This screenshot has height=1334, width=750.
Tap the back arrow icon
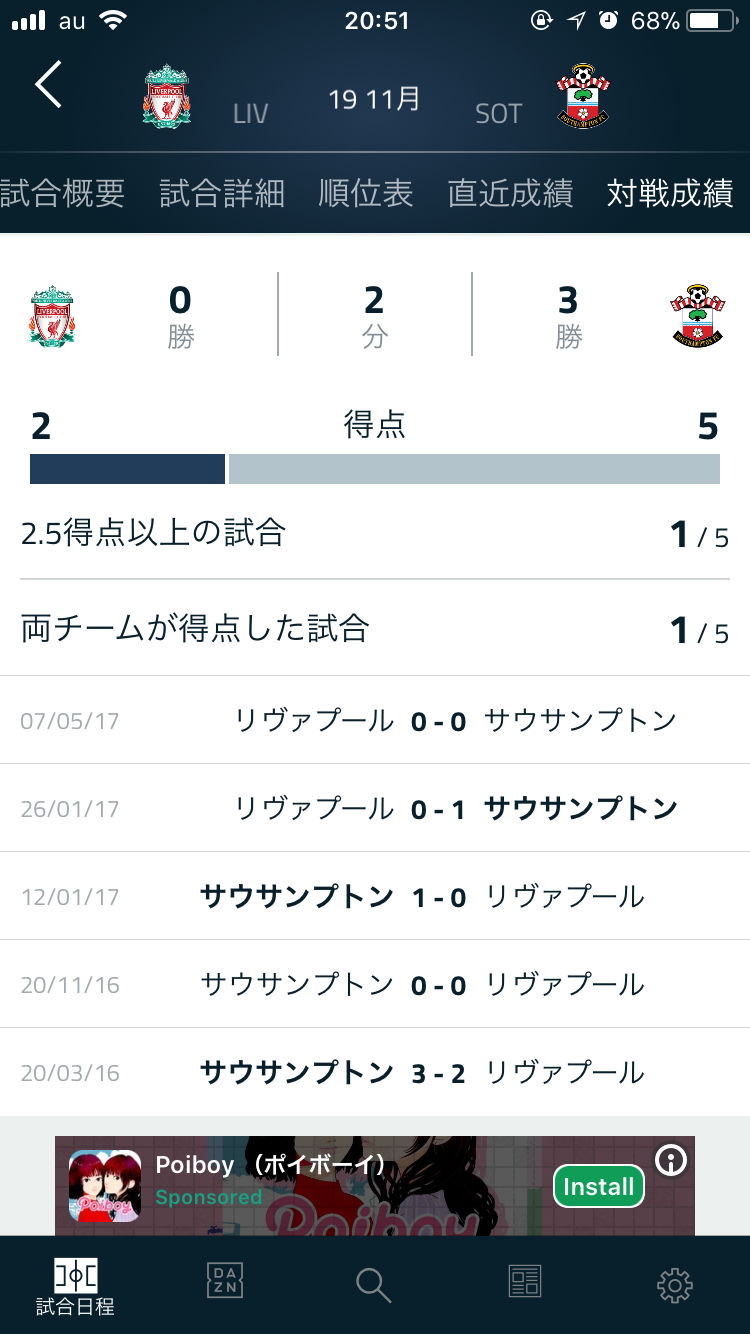48,84
